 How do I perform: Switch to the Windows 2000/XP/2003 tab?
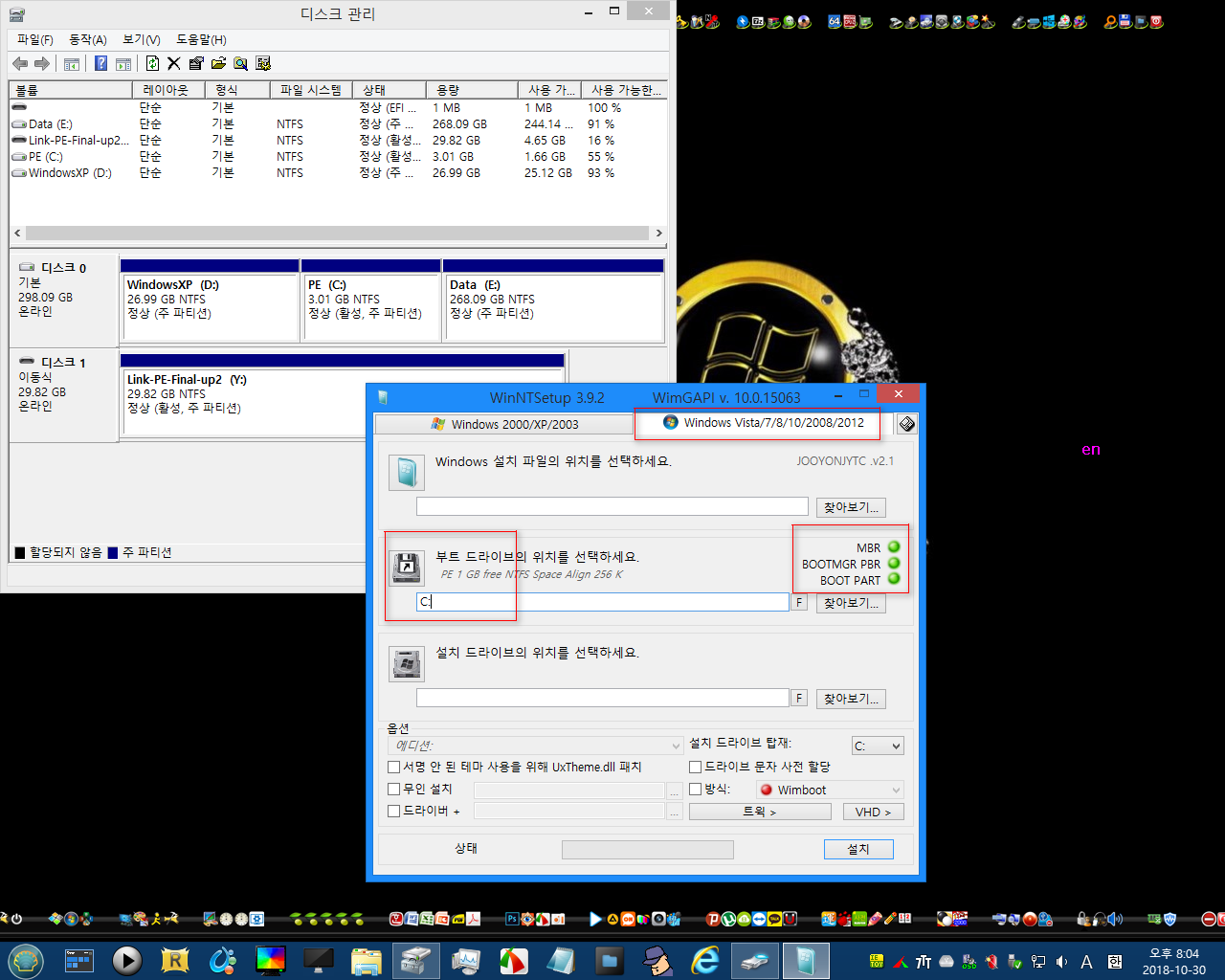click(x=504, y=424)
